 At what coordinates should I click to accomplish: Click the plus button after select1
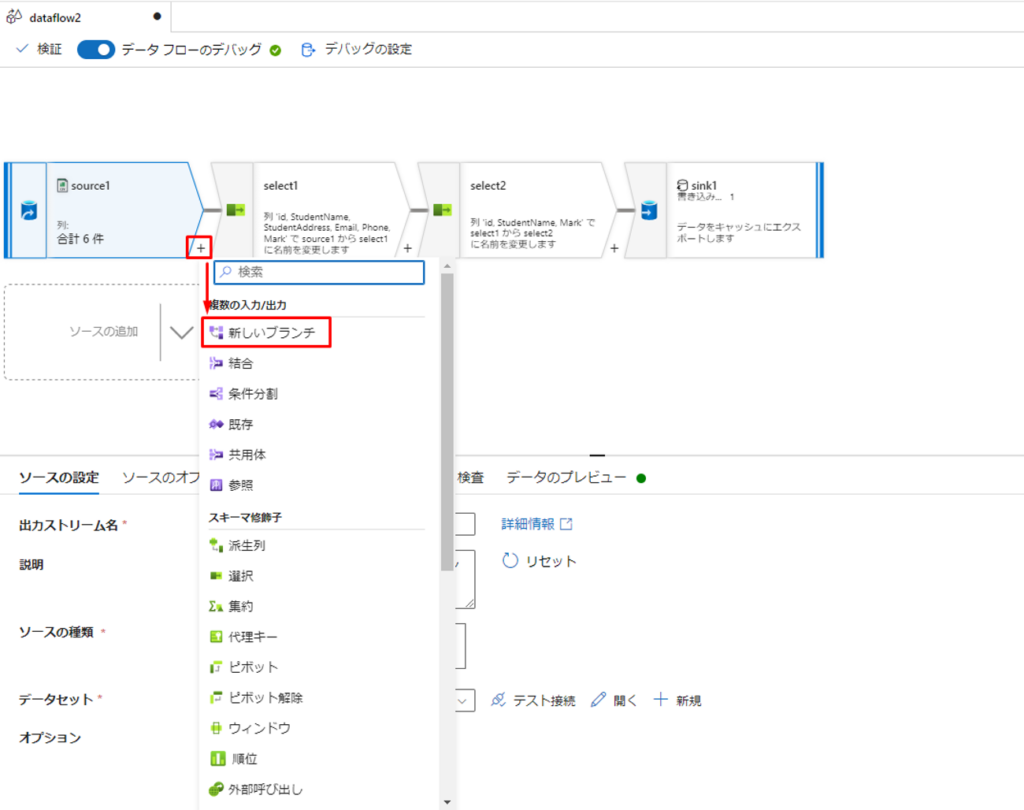(x=408, y=248)
